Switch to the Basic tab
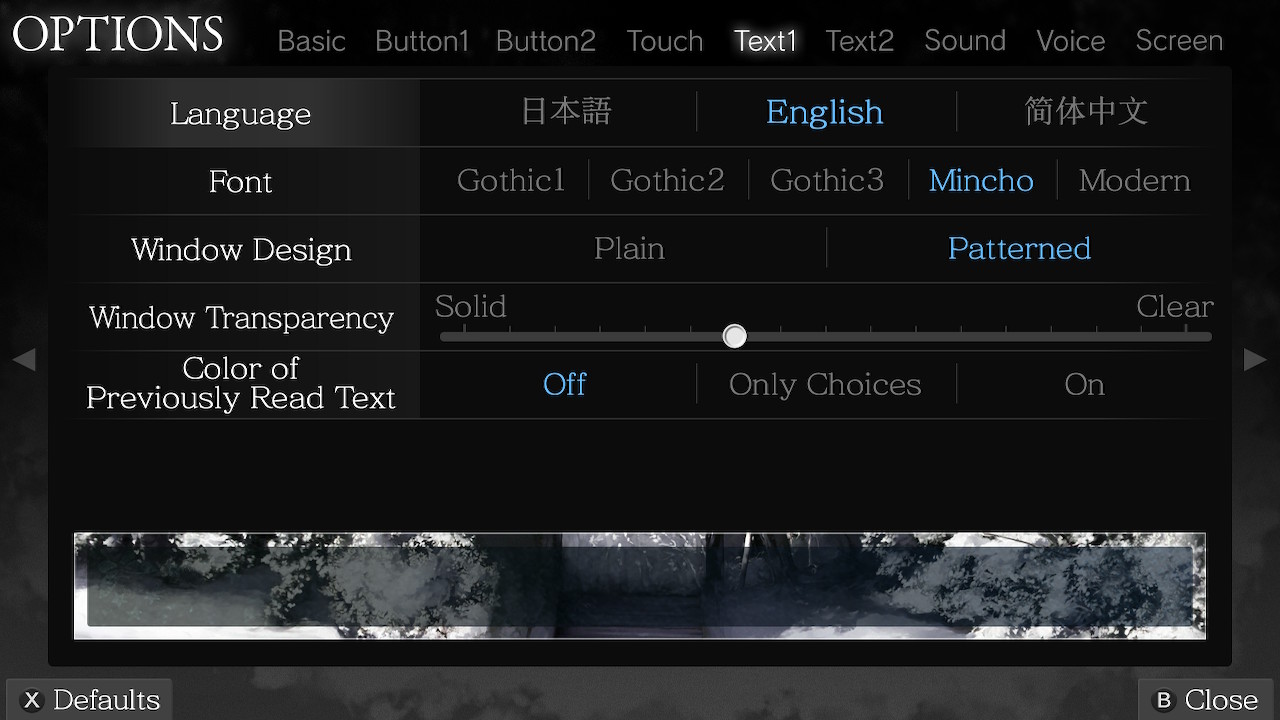This screenshot has height=720, width=1280. tap(311, 41)
